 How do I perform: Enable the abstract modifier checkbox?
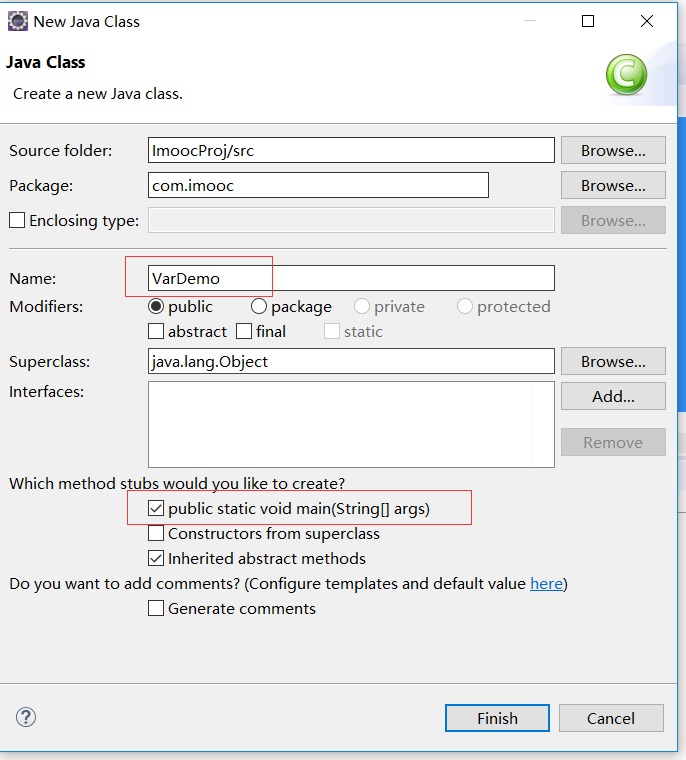pyautogui.click(x=156, y=332)
